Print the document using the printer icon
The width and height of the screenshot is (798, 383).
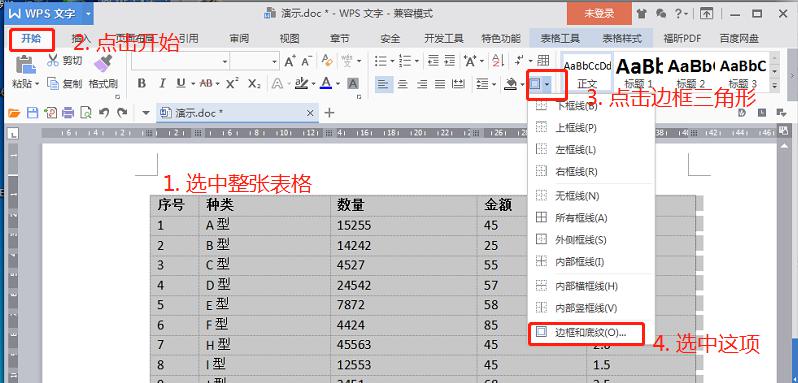[x=68, y=113]
